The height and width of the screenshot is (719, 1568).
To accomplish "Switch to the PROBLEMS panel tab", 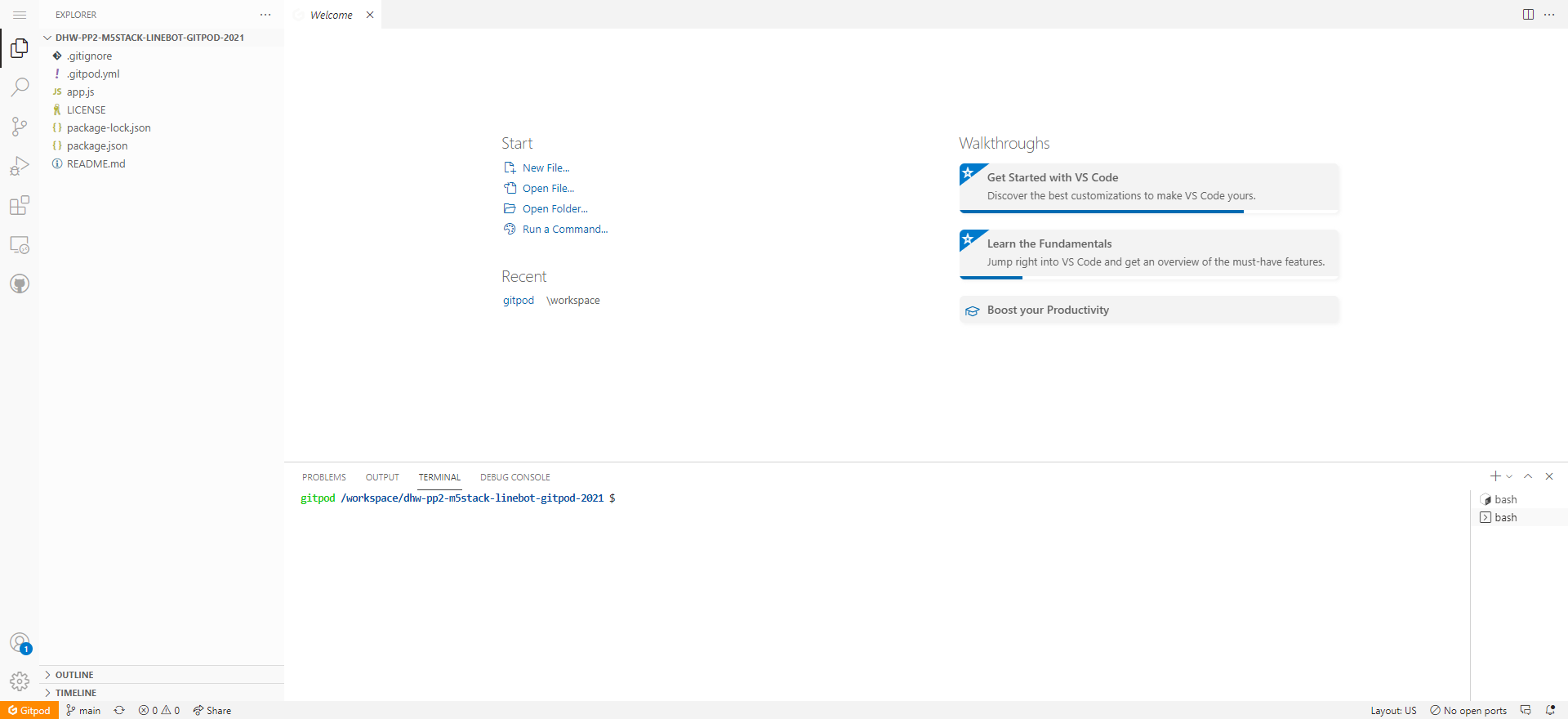I will pyautogui.click(x=324, y=477).
